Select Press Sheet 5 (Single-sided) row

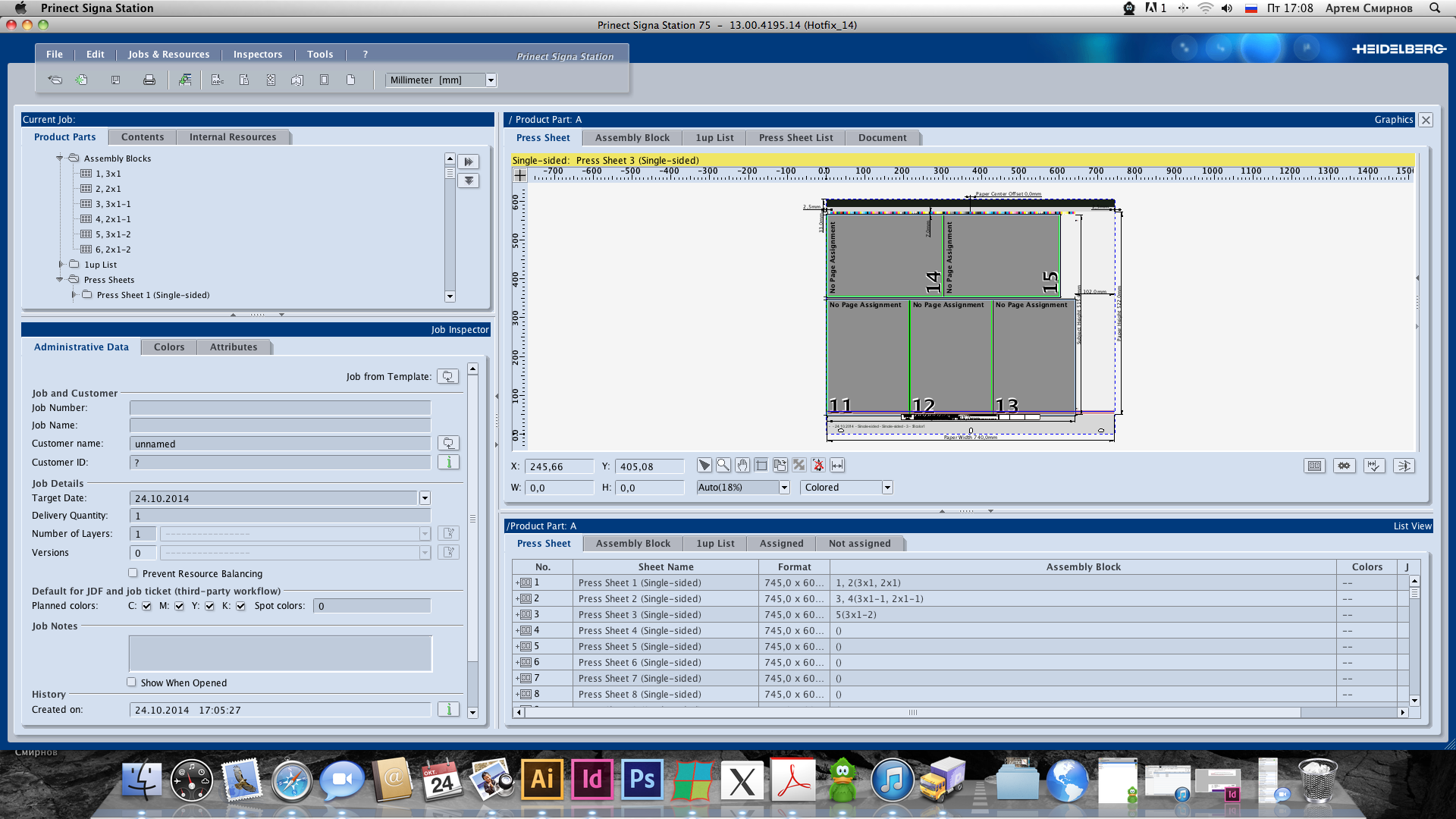tap(961, 647)
